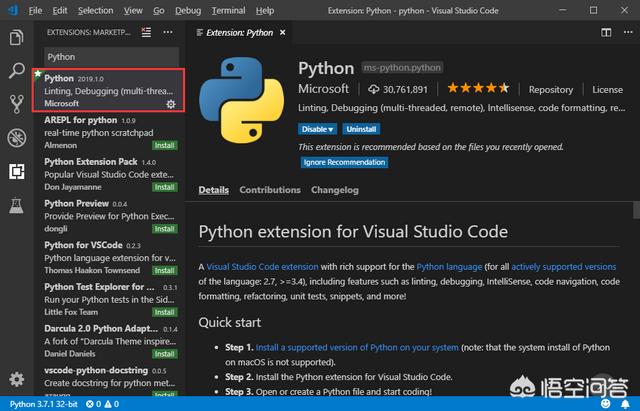Click the large Python logo image
The width and height of the screenshot is (640, 411).
241,100
